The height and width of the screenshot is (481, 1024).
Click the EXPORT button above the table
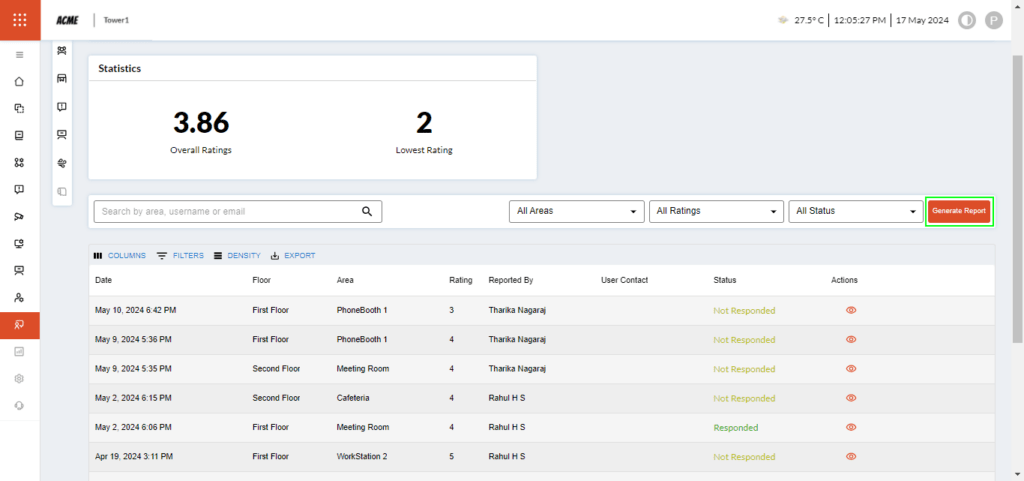[x=293, y=256]
